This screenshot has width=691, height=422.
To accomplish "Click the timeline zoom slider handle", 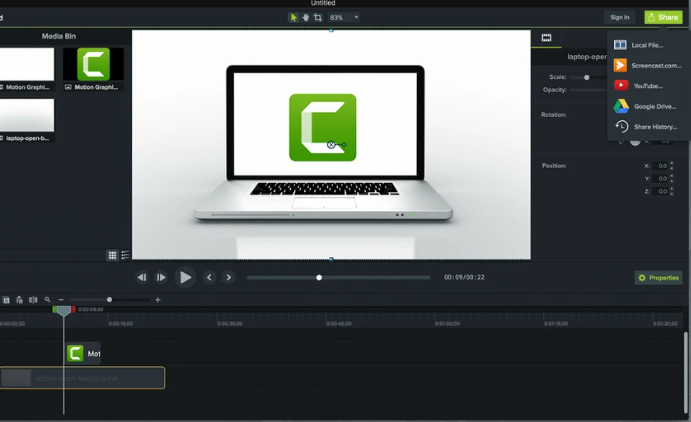I will (x=109, y=300).
